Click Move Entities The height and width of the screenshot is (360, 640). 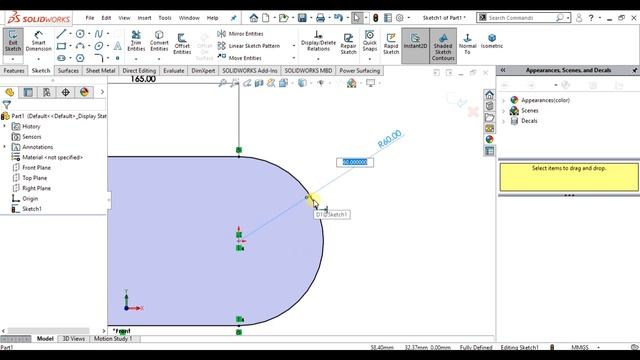pos(240,58)
